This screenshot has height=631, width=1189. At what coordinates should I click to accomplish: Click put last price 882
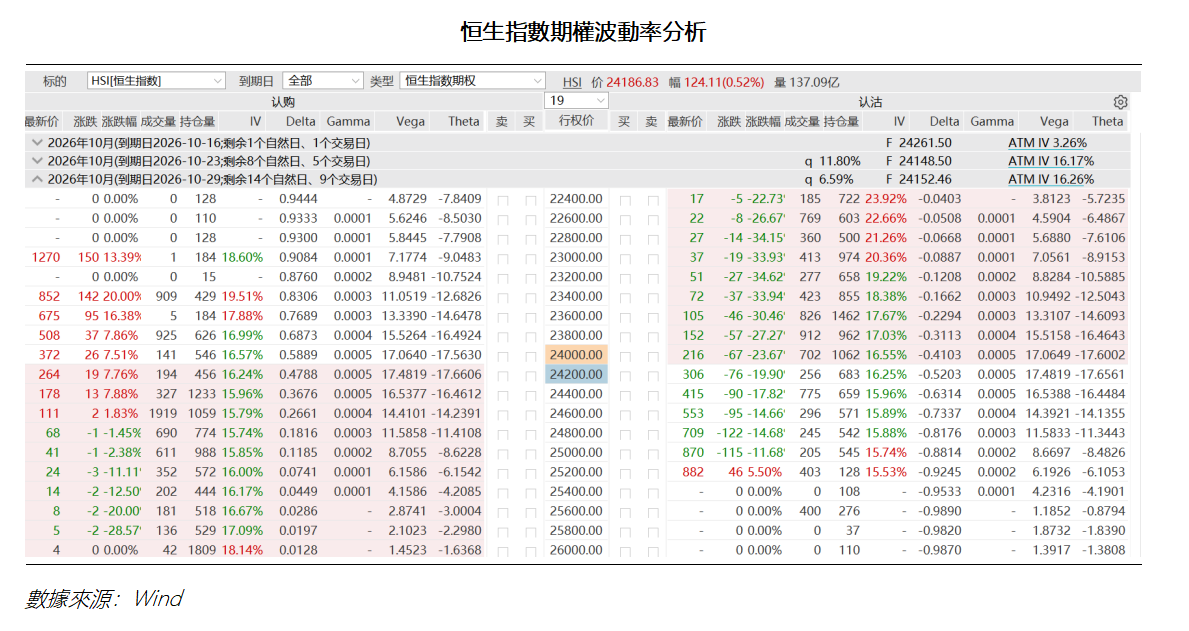click(x=693, y=472)
